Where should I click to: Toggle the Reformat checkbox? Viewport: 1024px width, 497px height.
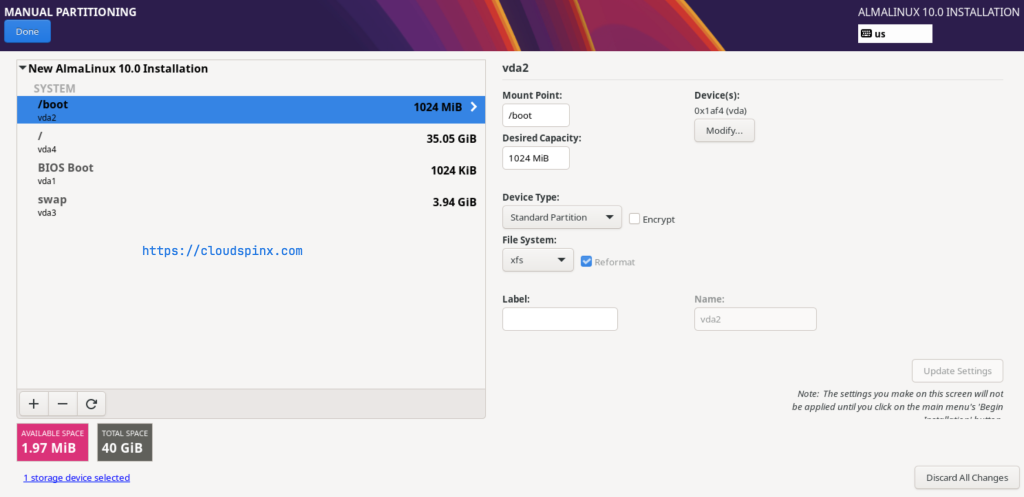click(x=587, y=261)
